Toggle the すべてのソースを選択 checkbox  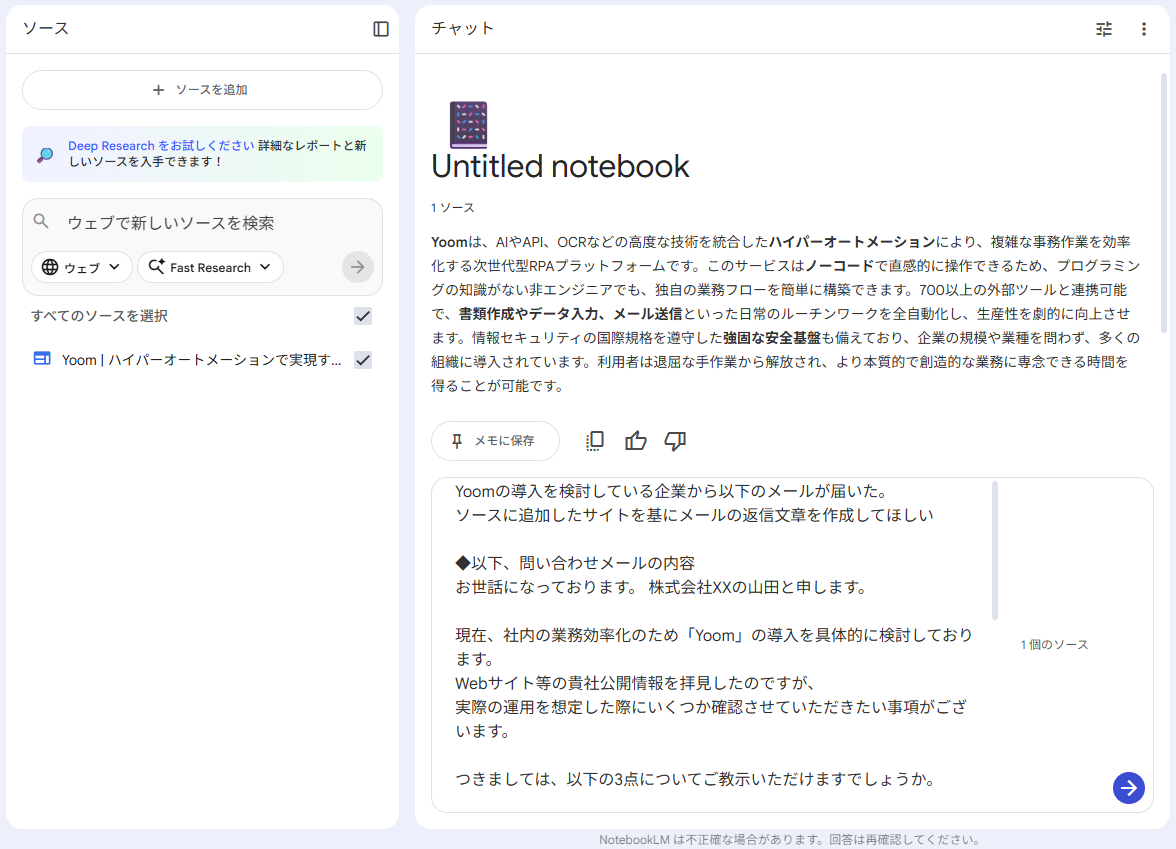[x=363, y=316]
